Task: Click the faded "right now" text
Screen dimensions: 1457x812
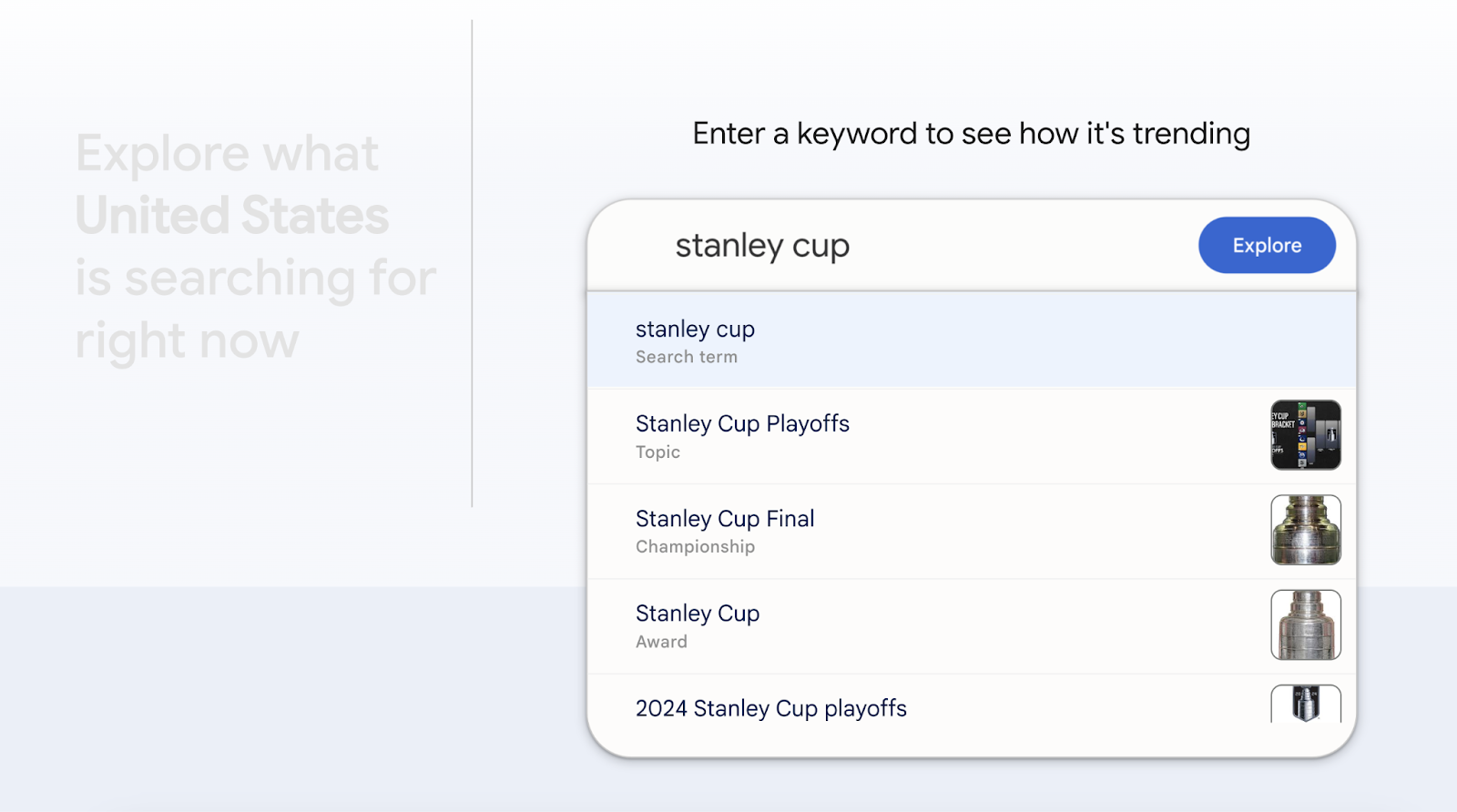Action: (x=187, y=340)
